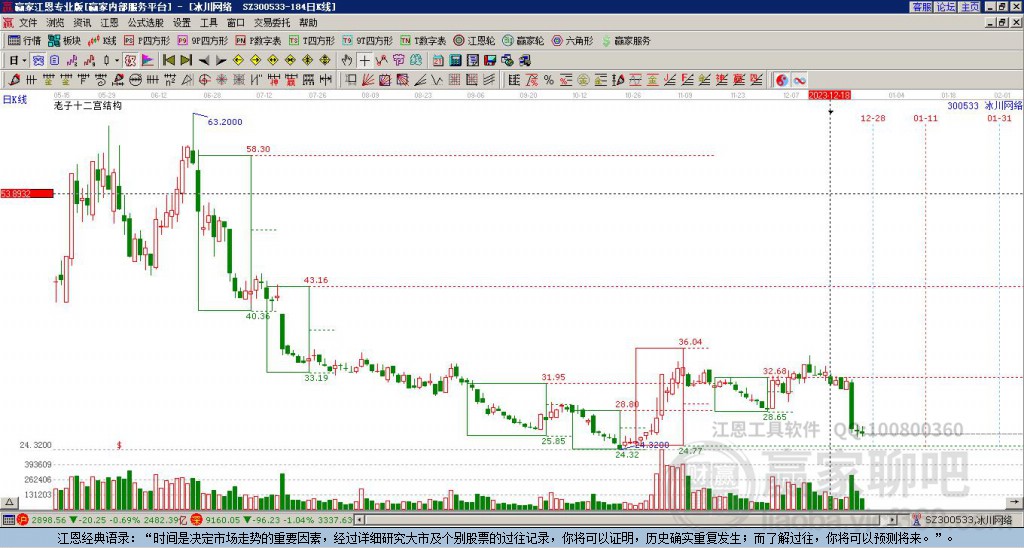Click the SZ300533,冰川网络 status entry
This screenshot has width=1024, height=548.
967,520
